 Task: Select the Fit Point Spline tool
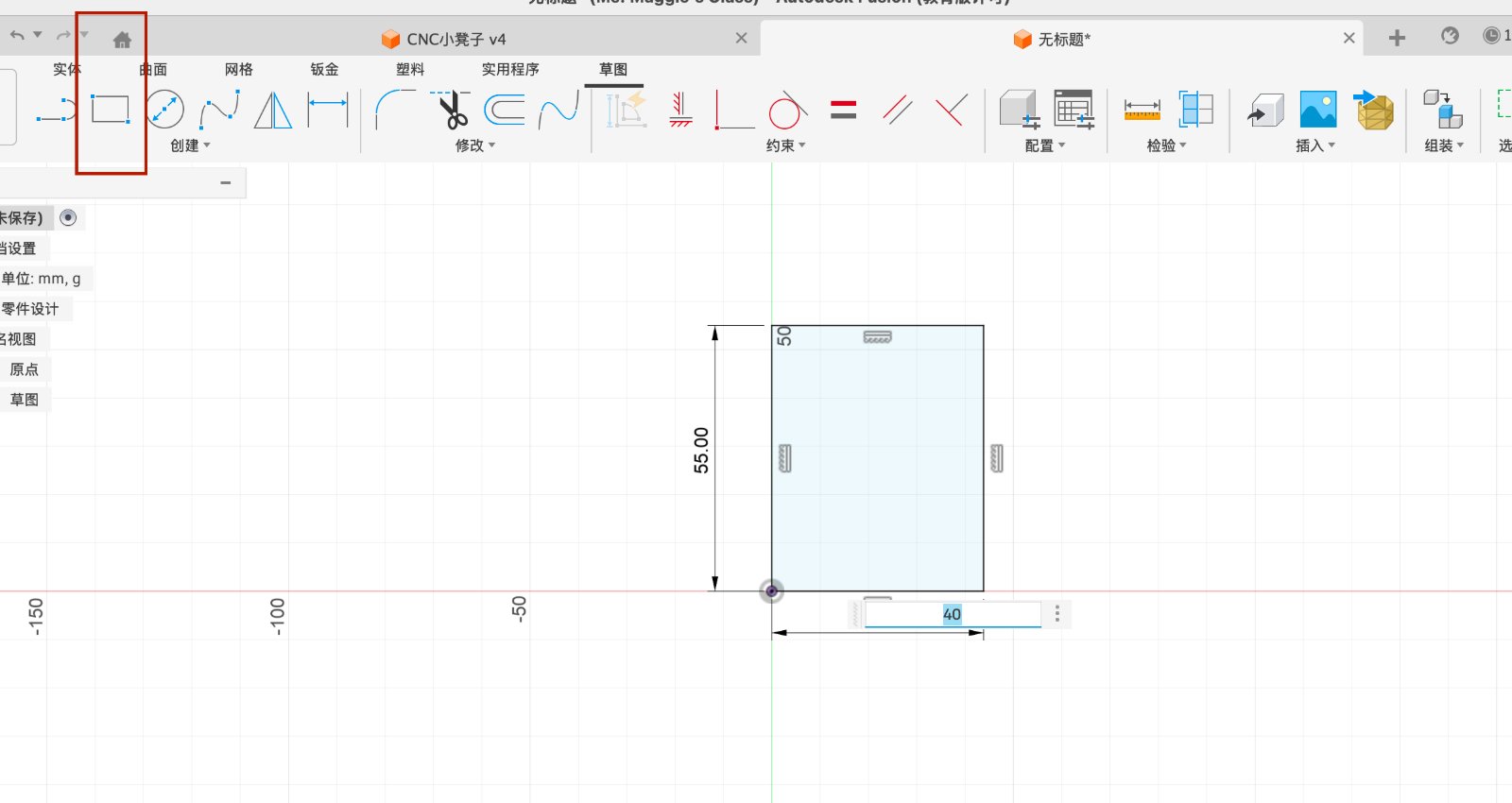point(219,110)
